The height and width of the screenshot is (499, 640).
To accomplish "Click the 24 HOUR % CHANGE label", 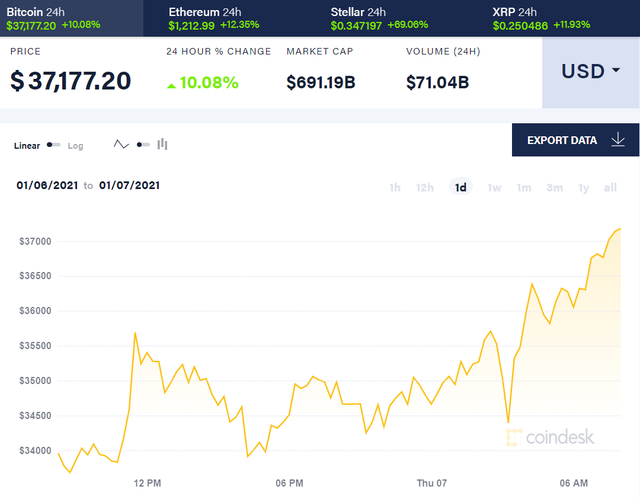I will coord(218,51).
